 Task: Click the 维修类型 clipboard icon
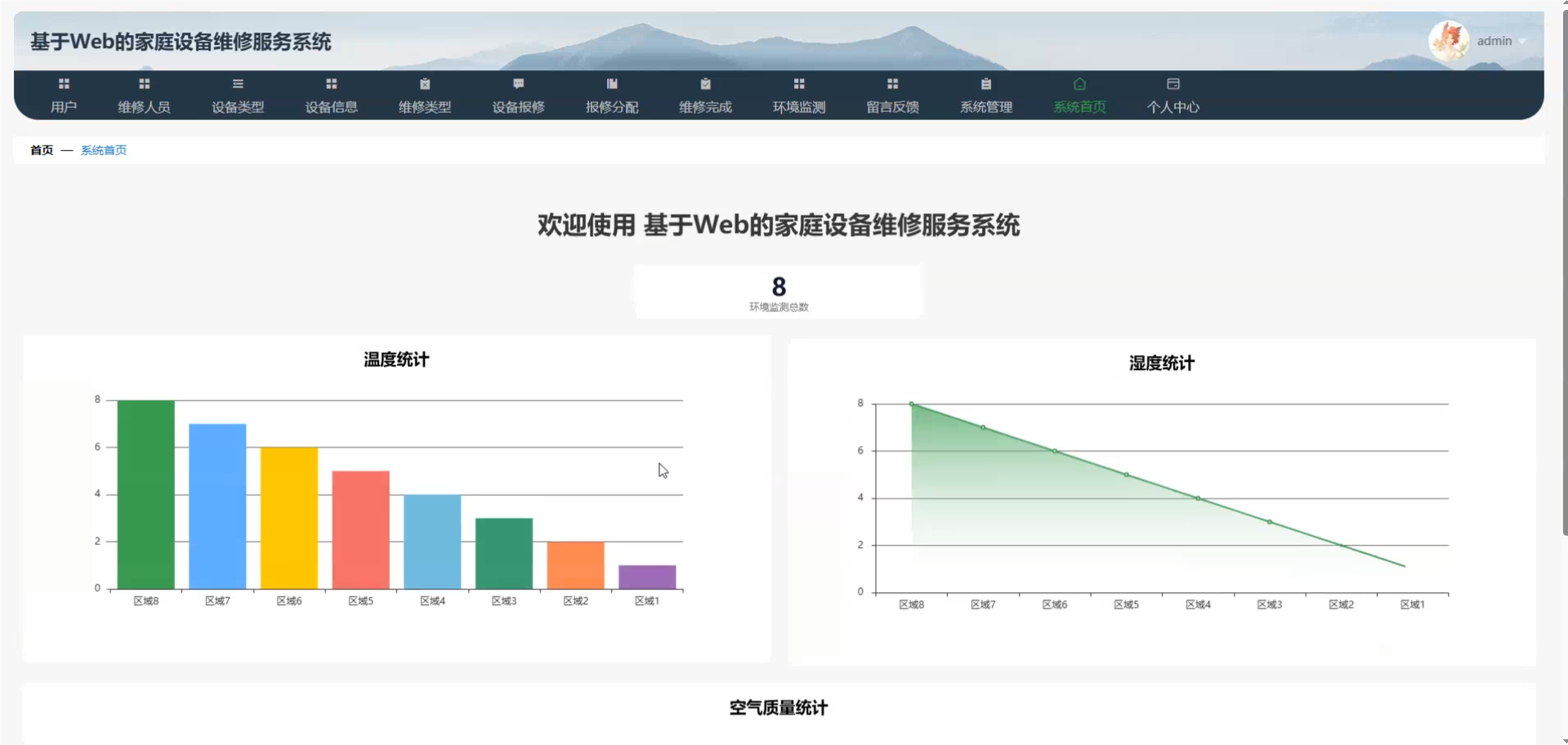point(425,83)
